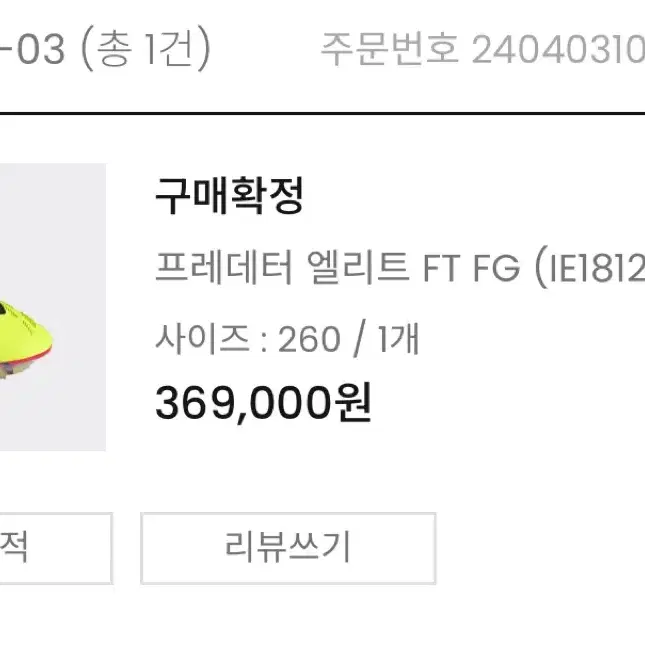
Task: Select the 주문번호 order number label
Action: coord(389,49)
